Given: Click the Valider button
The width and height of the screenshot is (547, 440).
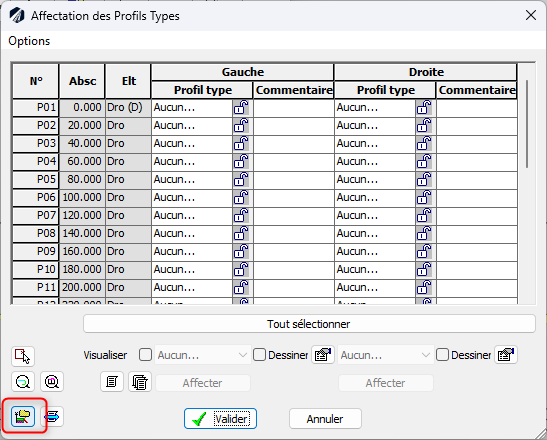Looking at the screenshot, I should tap(220, 419).
